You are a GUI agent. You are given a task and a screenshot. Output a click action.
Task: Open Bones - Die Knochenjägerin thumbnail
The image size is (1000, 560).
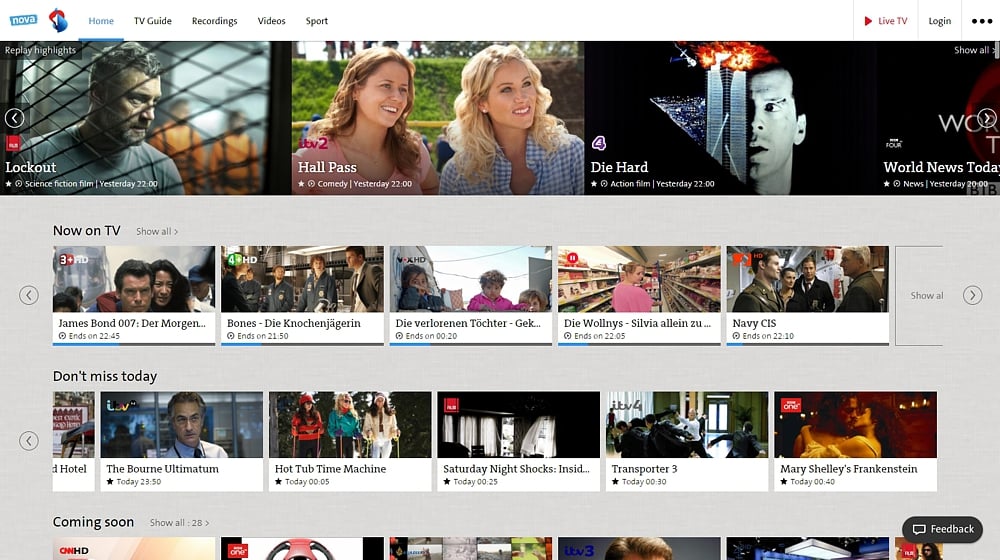coord(302,279)
